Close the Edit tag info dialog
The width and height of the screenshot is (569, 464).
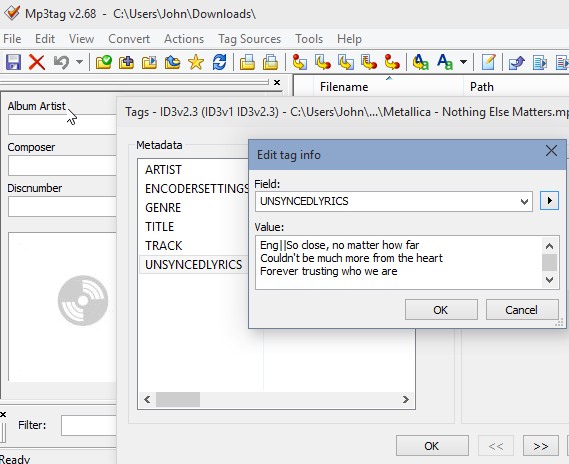551,151
